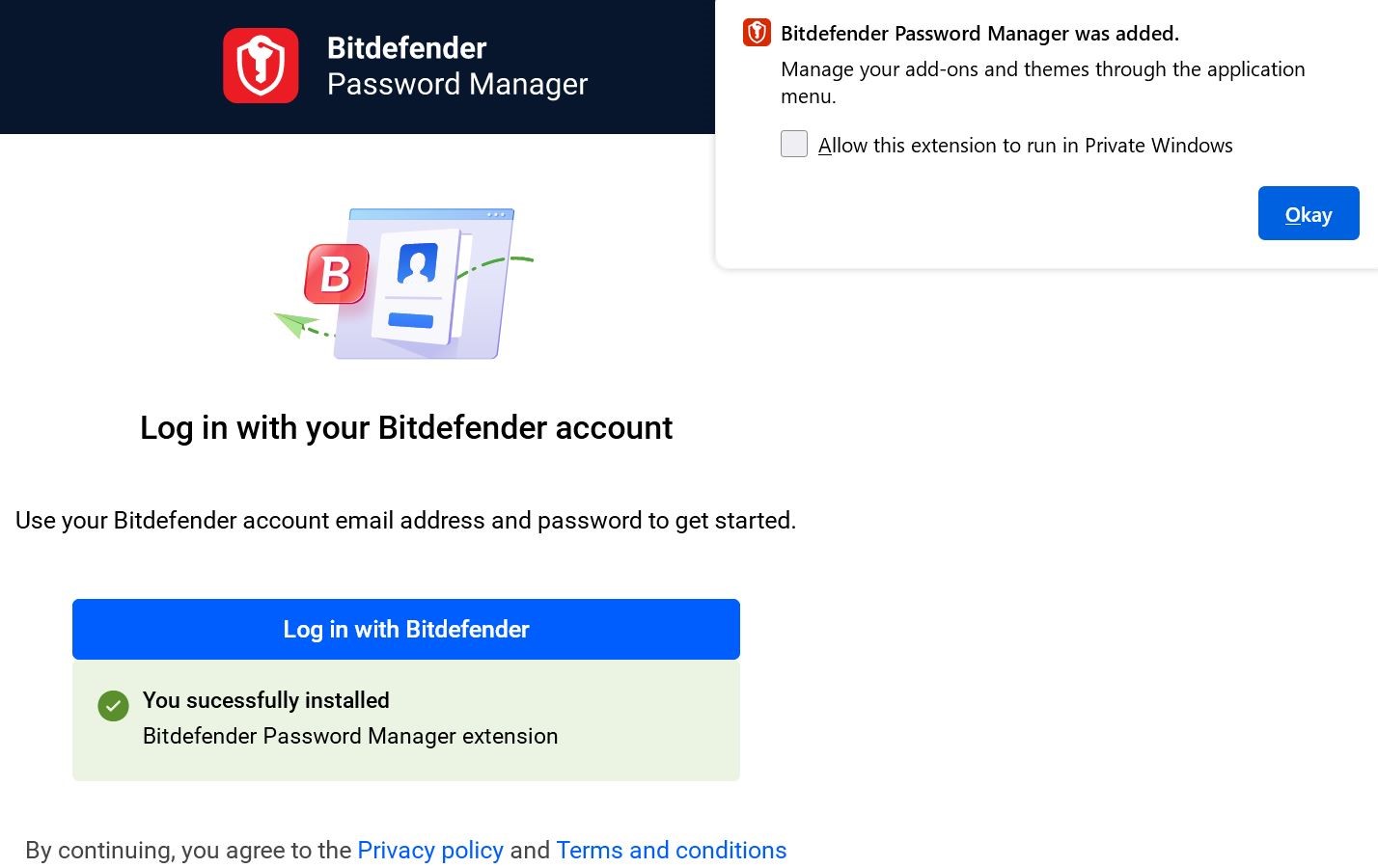This screenshot has width=1378, height=868.
Task: Click the 'Use your Bitdefender account email' description
Action: pyautogui.click(x=405, y=521)
